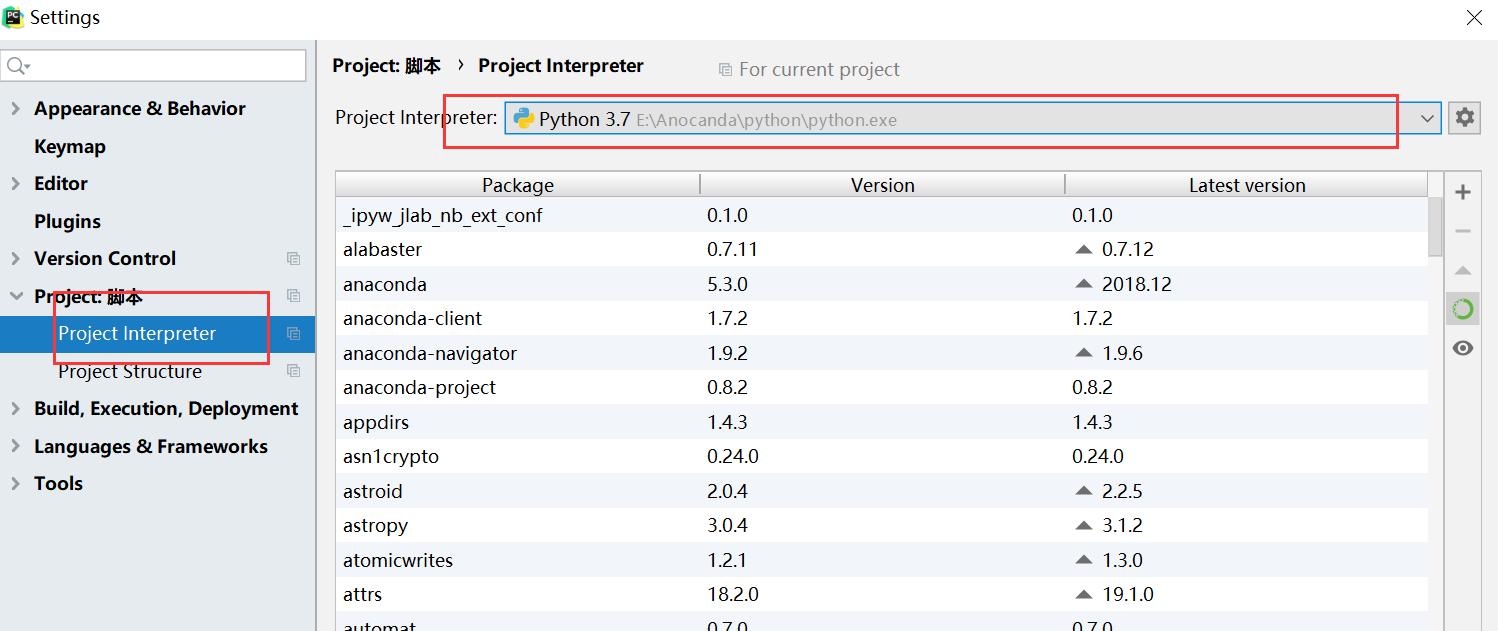Select the astropy package row

(x=881, y=525)
